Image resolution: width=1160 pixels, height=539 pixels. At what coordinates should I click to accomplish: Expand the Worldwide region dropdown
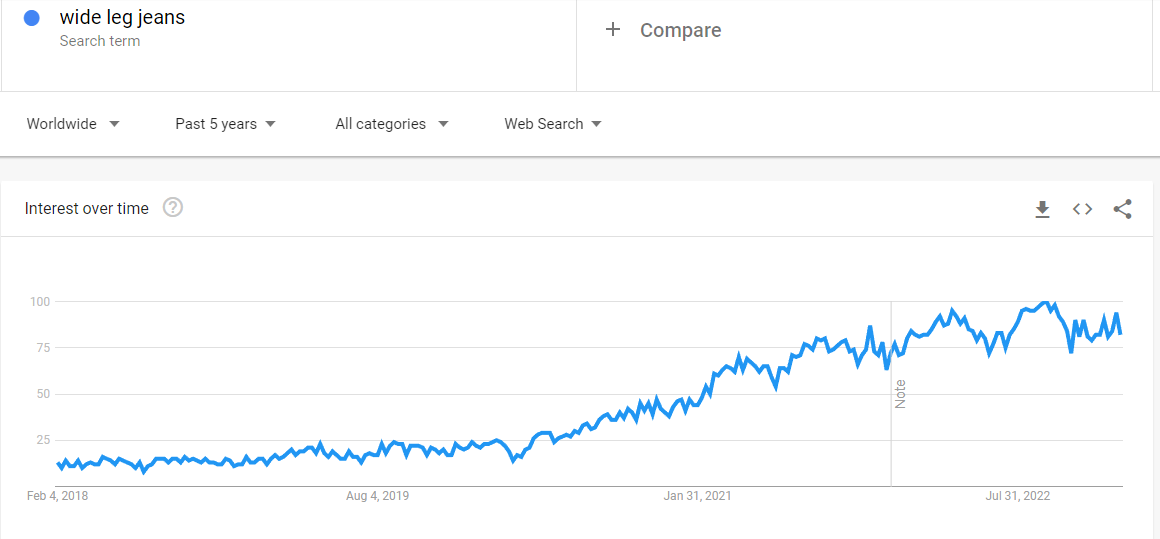[73, 124]
